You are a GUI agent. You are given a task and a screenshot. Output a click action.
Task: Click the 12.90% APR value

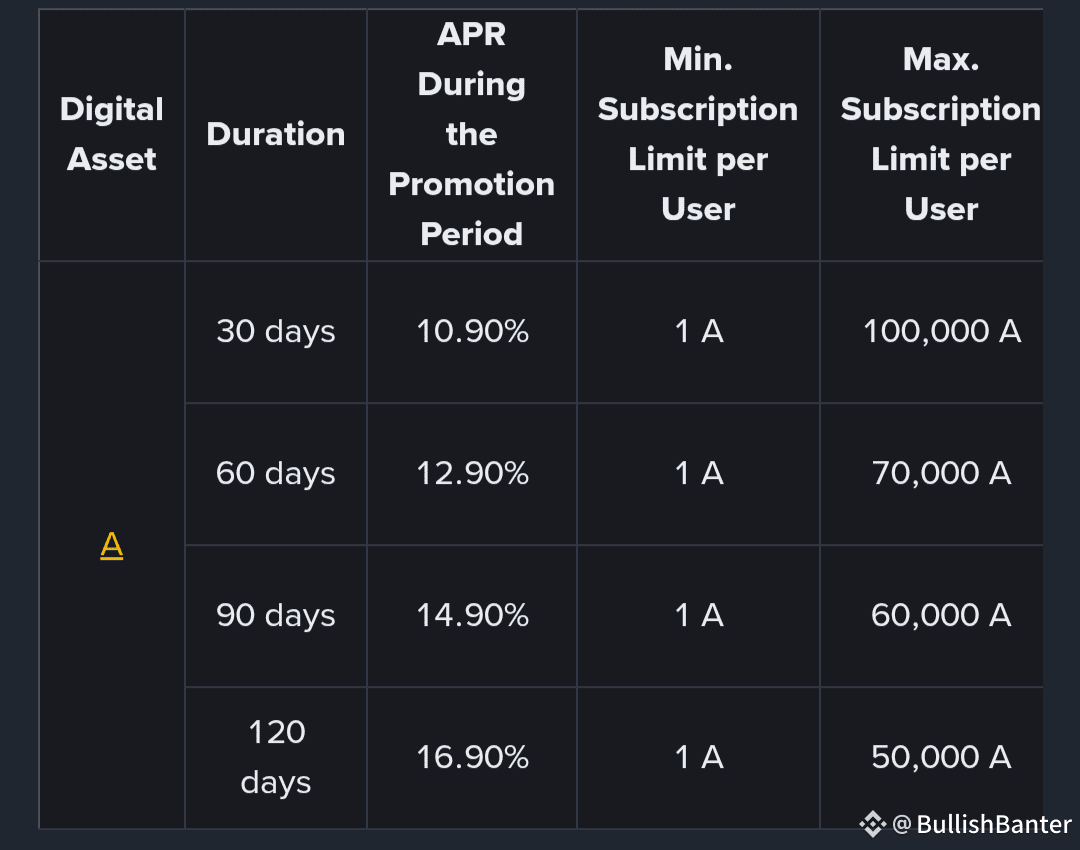[472, 473]
